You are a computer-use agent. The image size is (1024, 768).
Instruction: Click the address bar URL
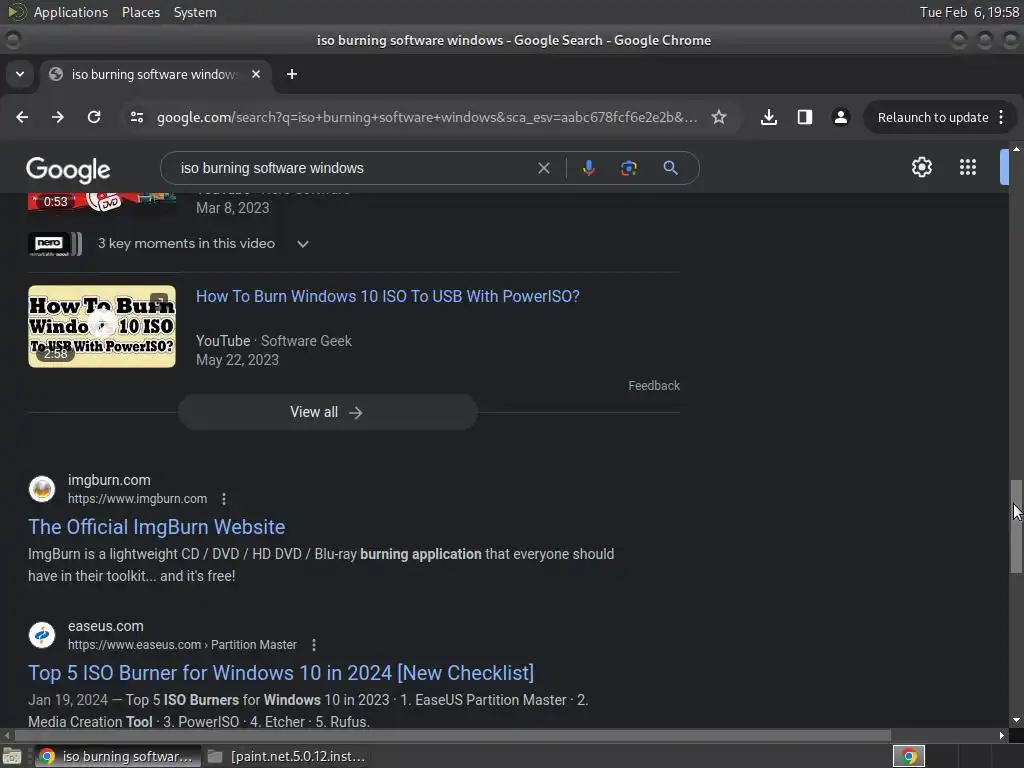[x=427, y=118]
